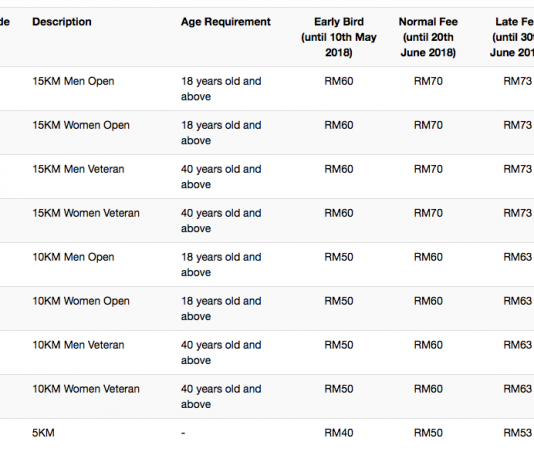The width and height of the screenshot is (534, 462).
Task: Click RM60 early bird fee for 15KM Men Open
Action: point(339,81)
